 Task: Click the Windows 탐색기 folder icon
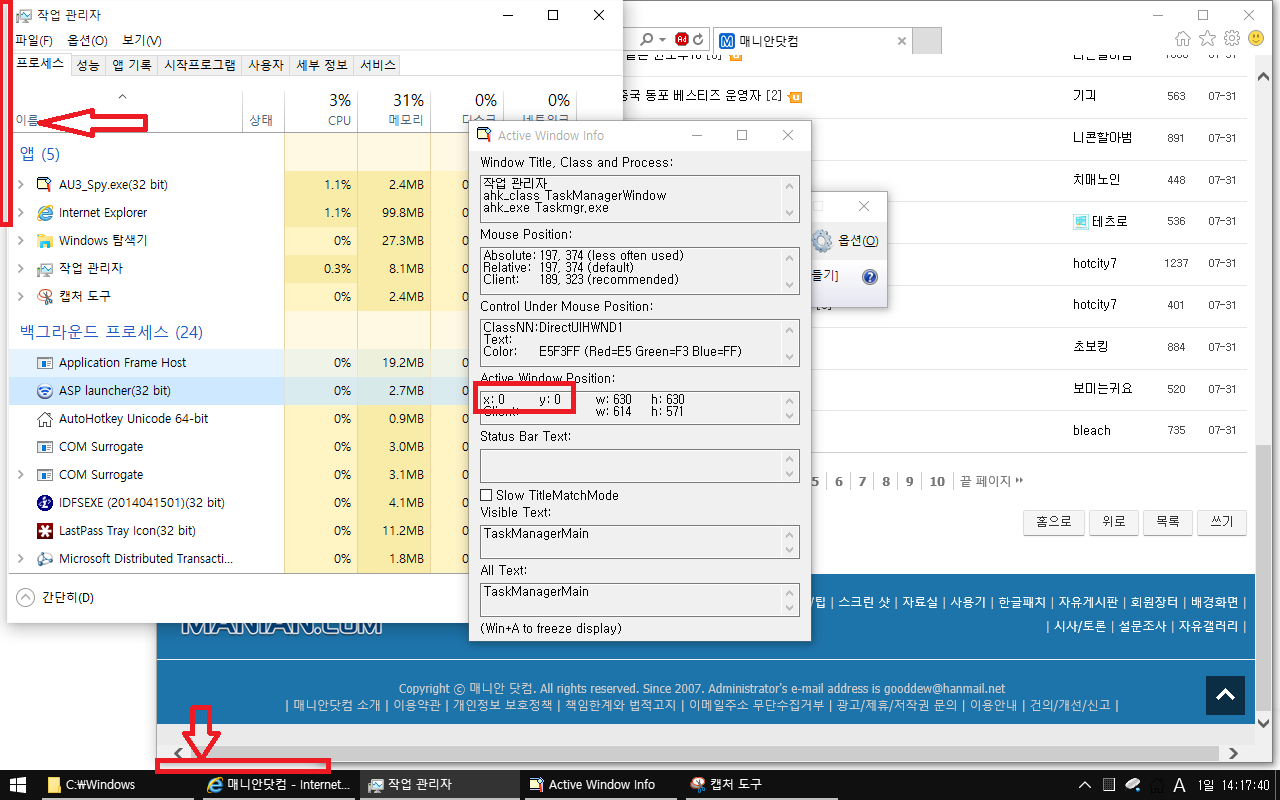[44, 240]
